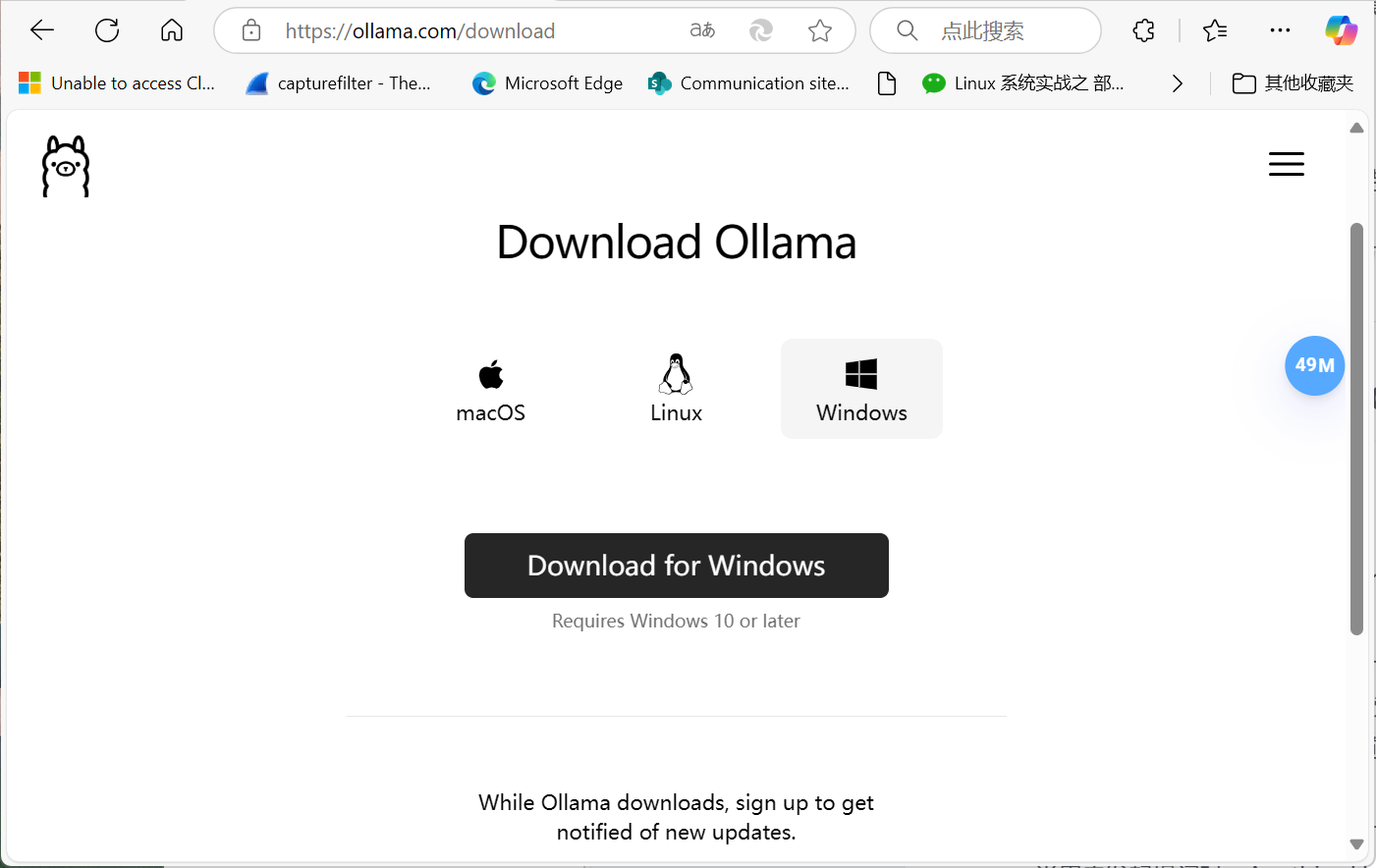
Task: Open Edge settings and more menu
Action: click(1280, 30)
